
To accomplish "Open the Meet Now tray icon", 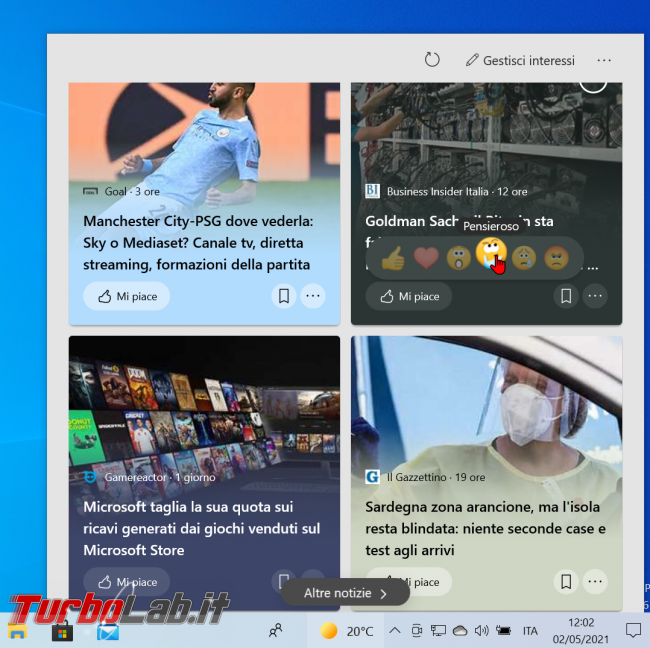I will (x=416, y=631).
